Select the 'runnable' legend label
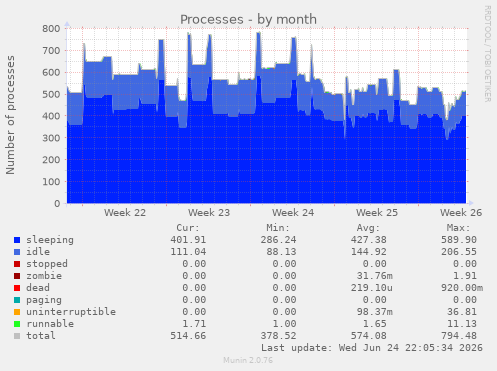 (x=50, y=324)
